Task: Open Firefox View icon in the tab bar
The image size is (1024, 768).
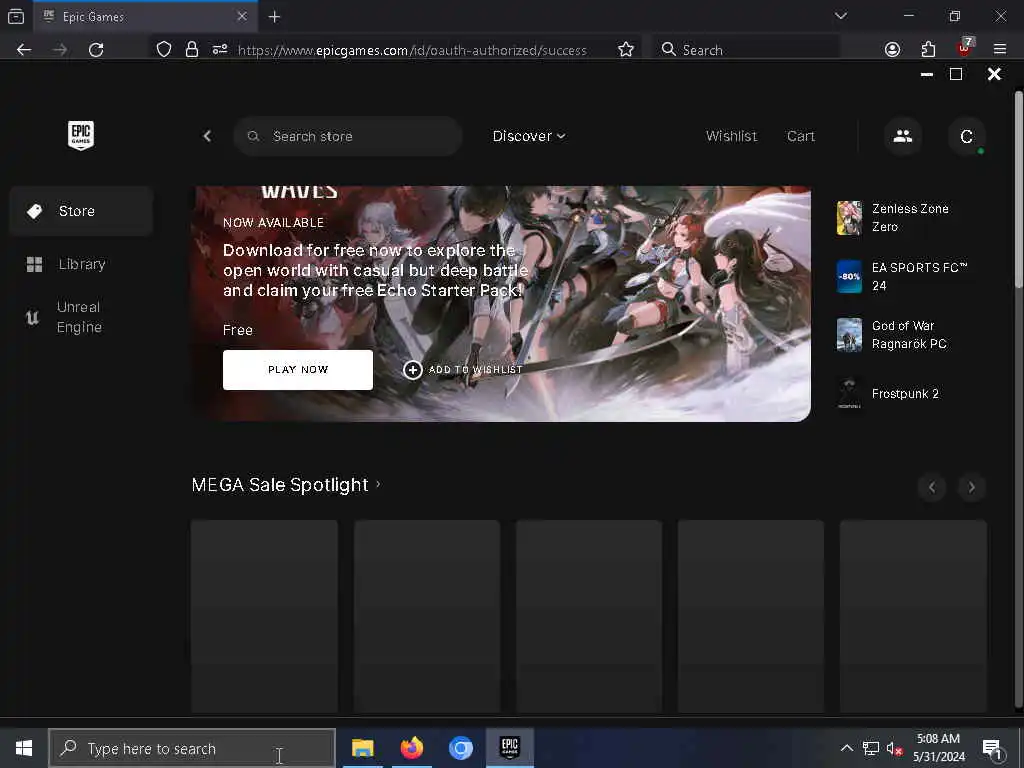Action: point(16,17)
